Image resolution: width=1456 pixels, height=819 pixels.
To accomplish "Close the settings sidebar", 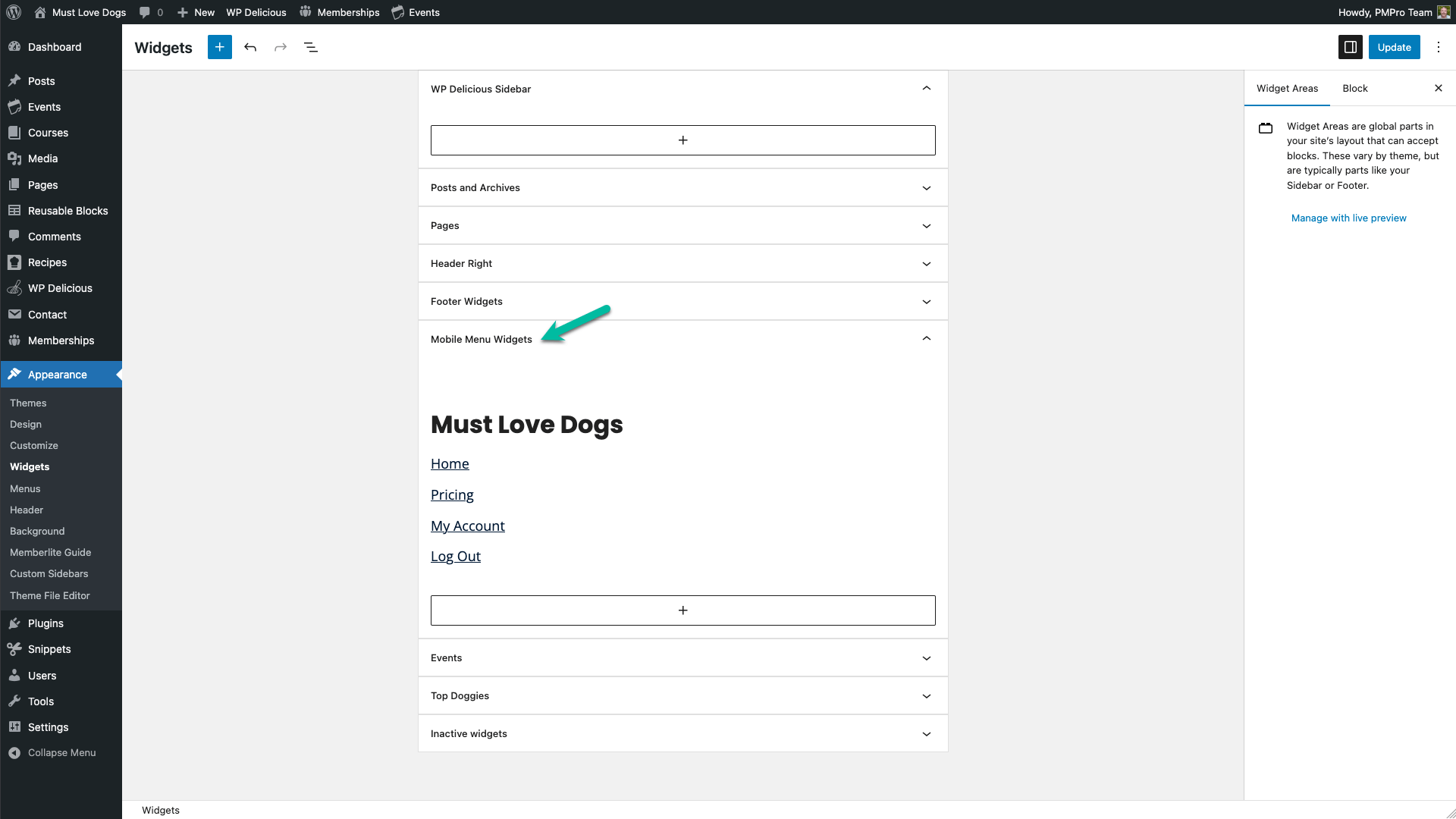I will coord(1439,88).
